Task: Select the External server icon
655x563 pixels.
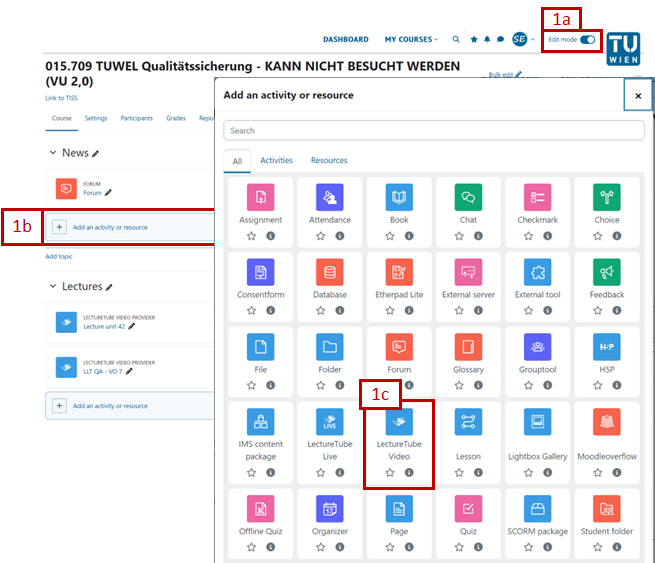Action: (x=468, y=272)
